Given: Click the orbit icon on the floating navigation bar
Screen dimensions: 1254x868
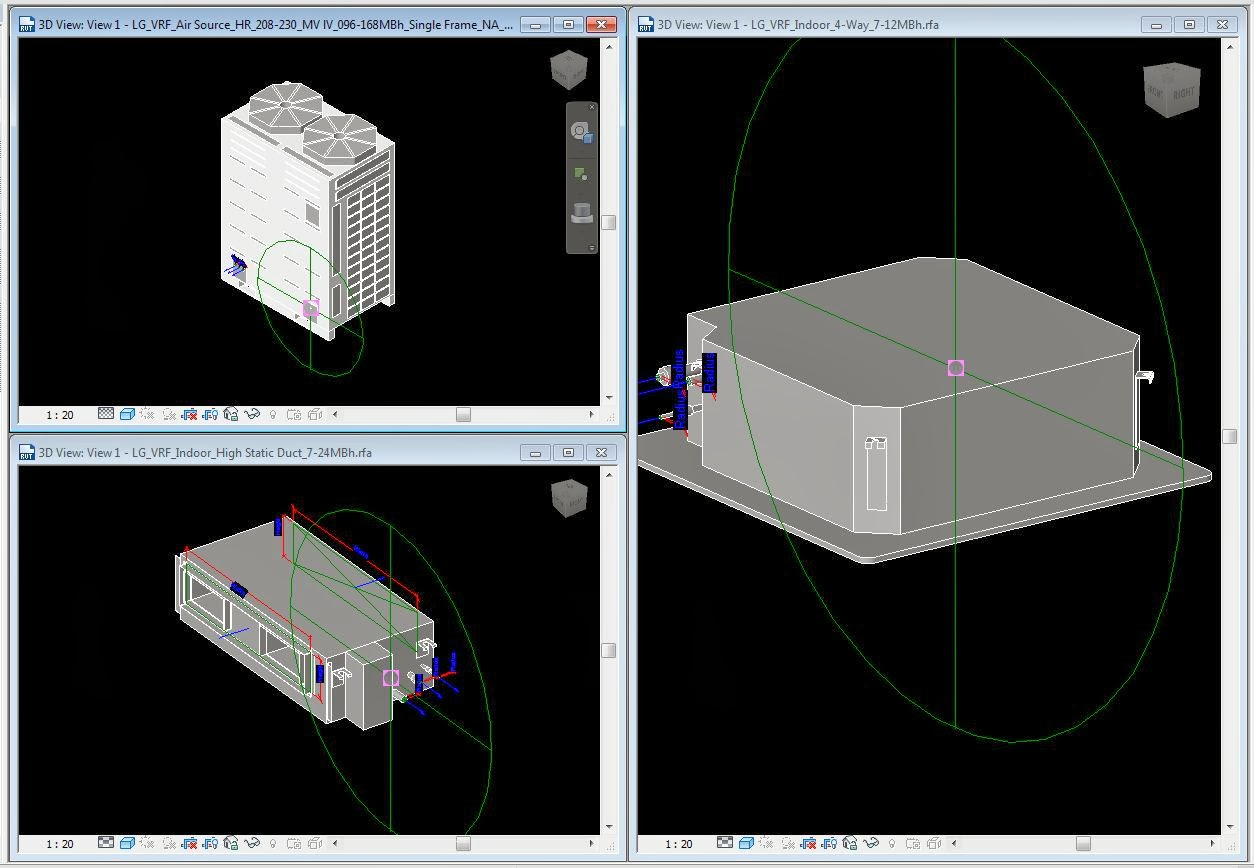Looking at the screenshot, I should point(581,213).
